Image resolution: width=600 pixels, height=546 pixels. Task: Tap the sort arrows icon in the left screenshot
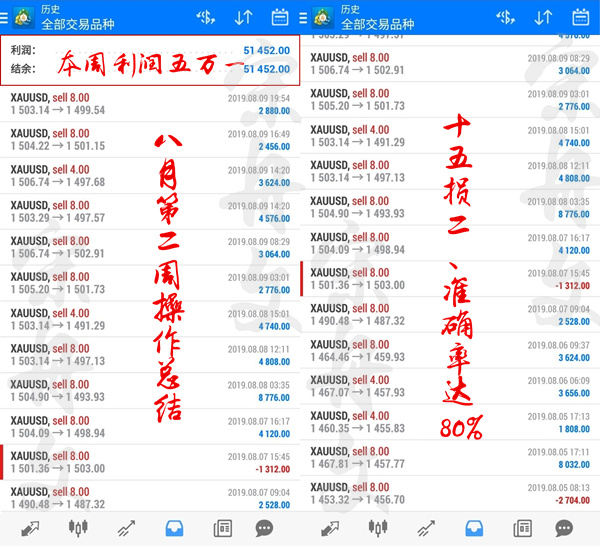[x=243, y=17]
